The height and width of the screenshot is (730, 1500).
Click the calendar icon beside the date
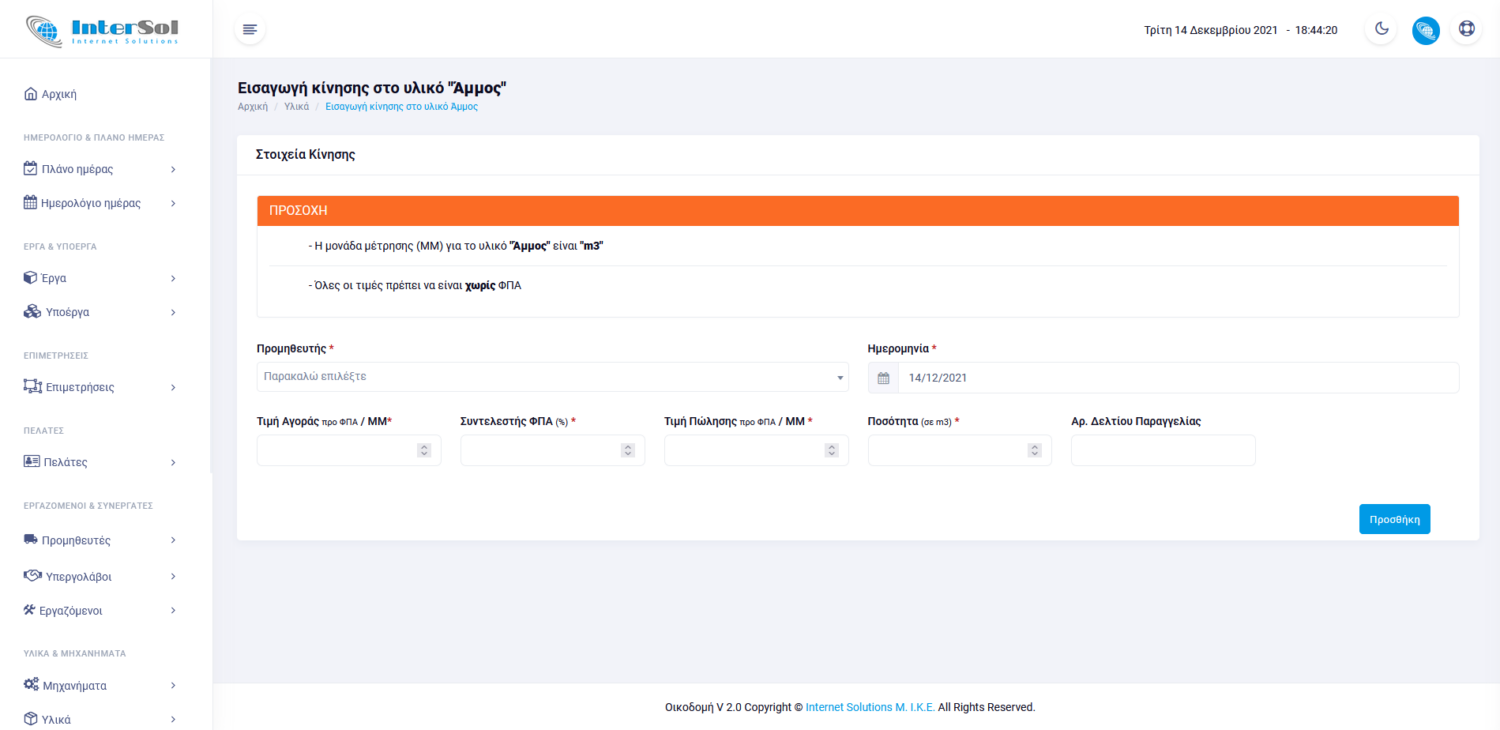pos(883,378)
